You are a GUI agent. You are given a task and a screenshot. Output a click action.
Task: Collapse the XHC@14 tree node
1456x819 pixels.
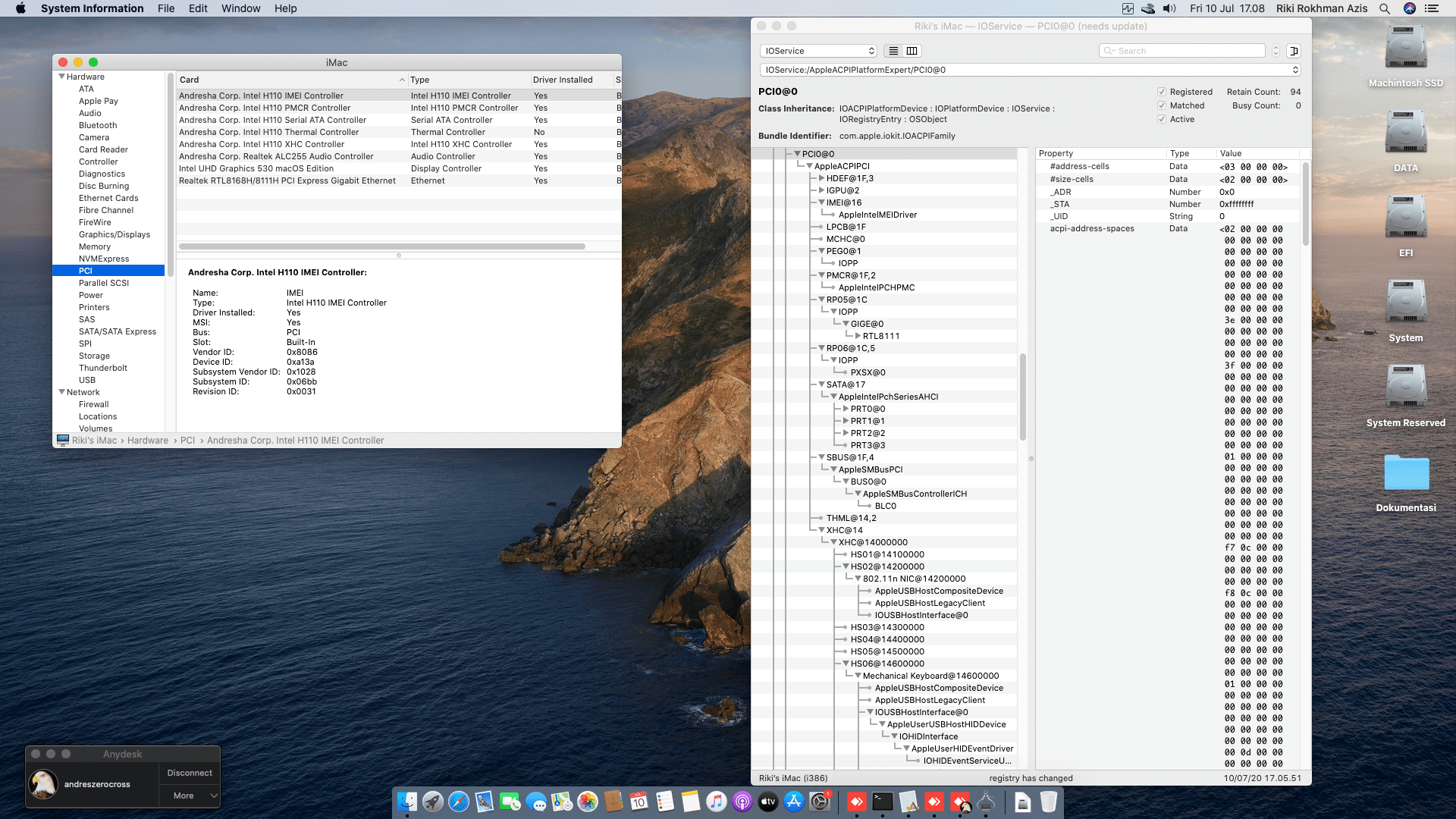click(x=821, y=530)
